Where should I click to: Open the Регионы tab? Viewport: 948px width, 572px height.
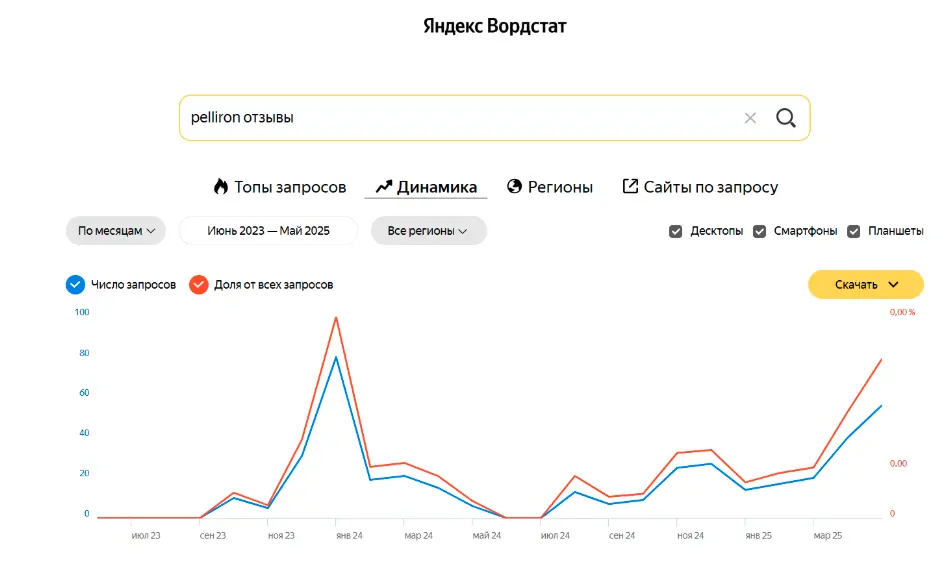pos(550,187)
